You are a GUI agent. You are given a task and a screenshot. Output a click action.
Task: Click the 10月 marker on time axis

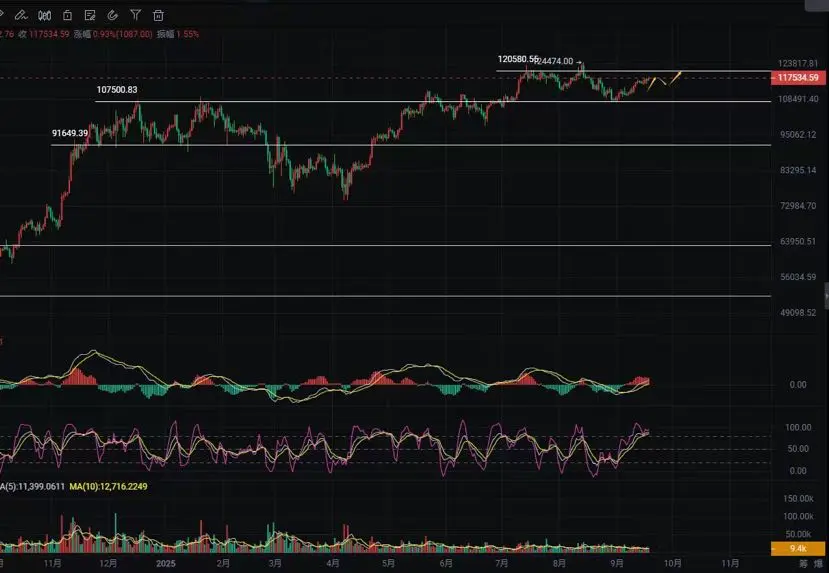pos(673,563)
